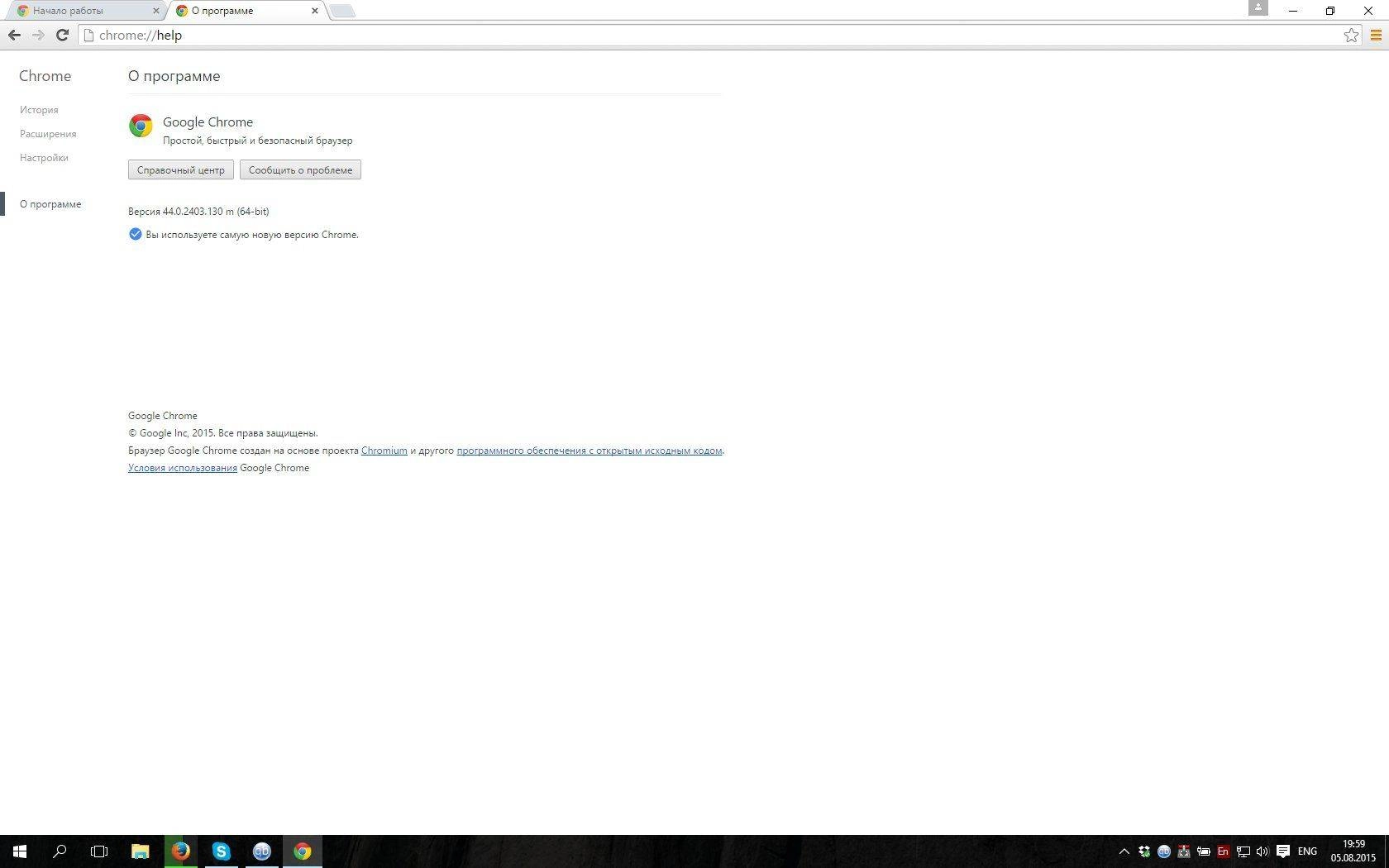Viewport: 1389px width, 868px height.
Task: Open the open-source software link
Action: [x=589, y=451]
